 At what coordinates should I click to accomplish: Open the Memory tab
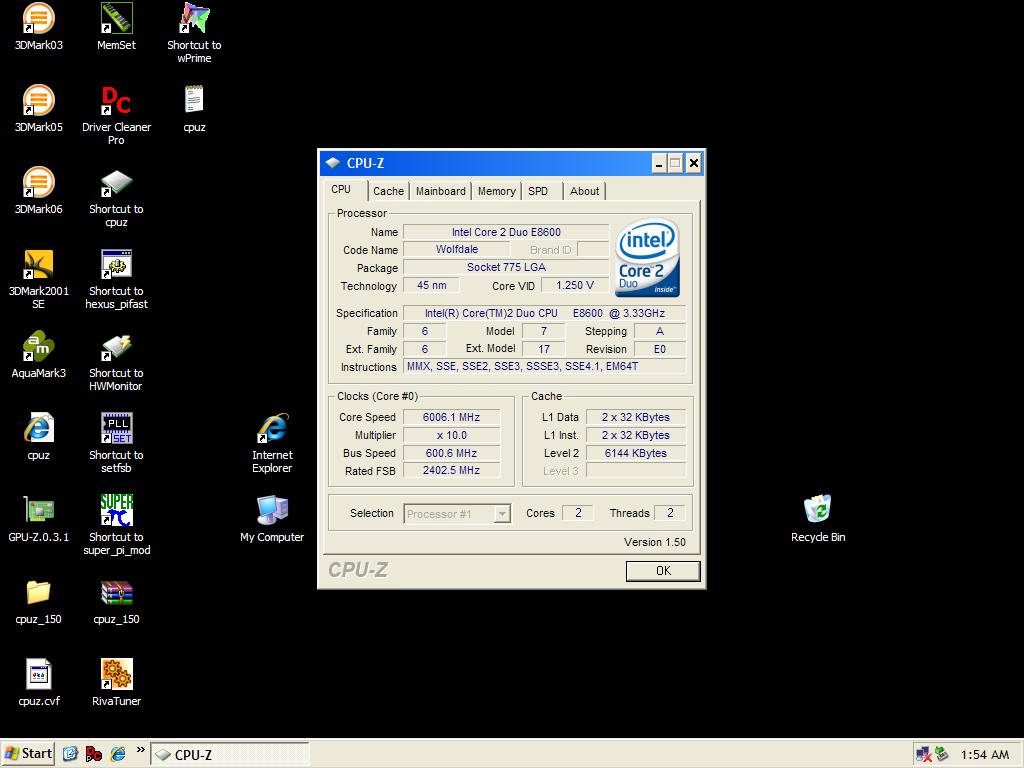point(496,191)
